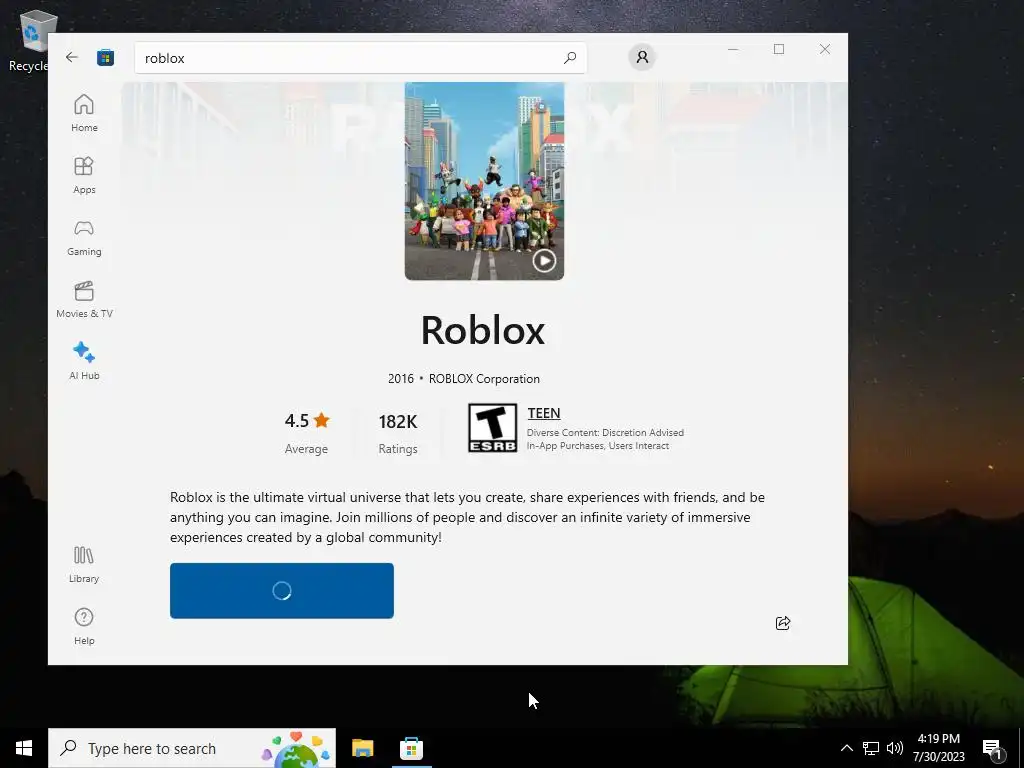Open Apps section in the sidebar
This screenshot has height=768, width=1024.
pyautogui.click(x=84, y=175)
